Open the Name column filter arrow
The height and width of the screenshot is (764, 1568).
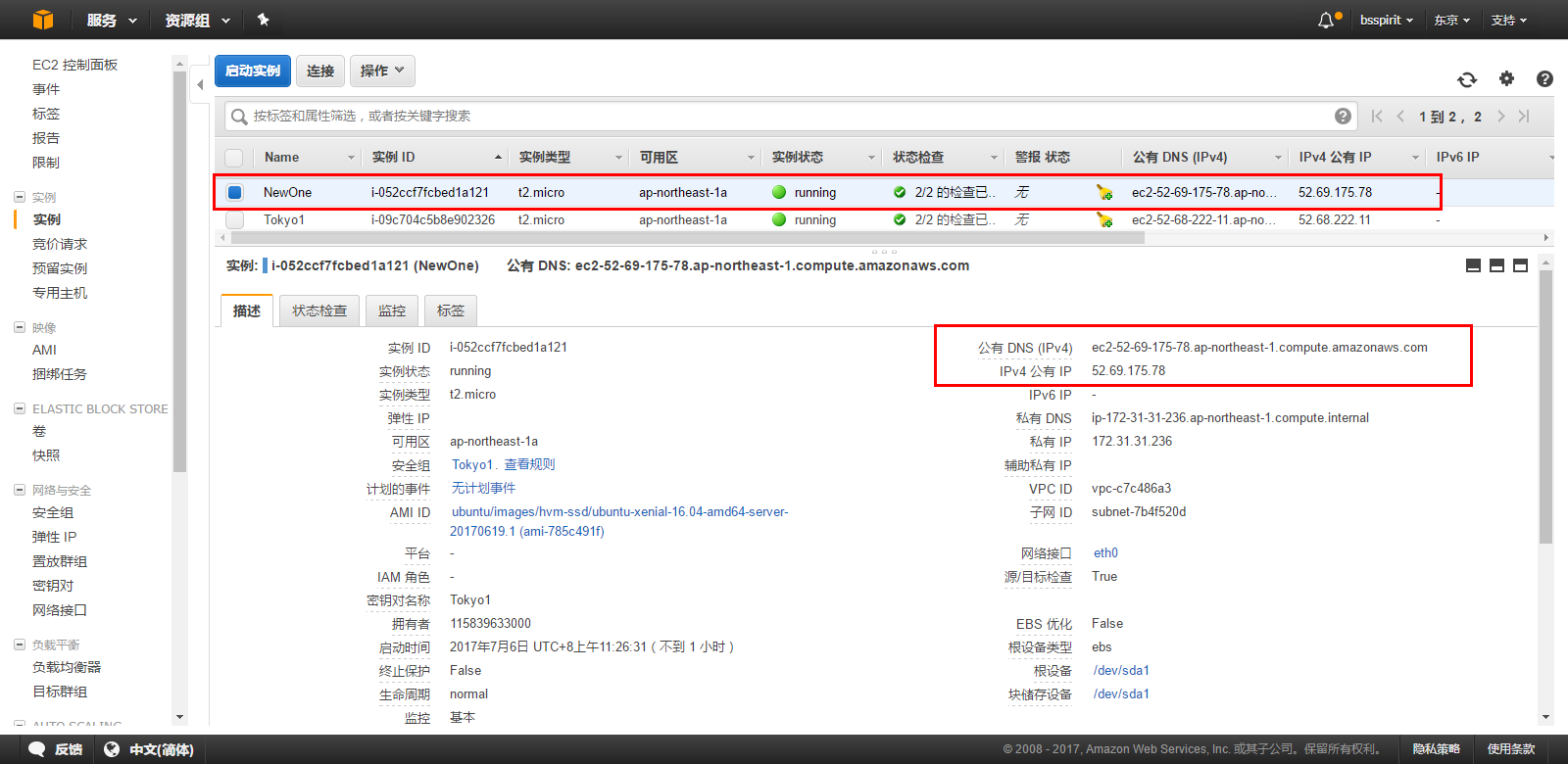click(351, 157)
